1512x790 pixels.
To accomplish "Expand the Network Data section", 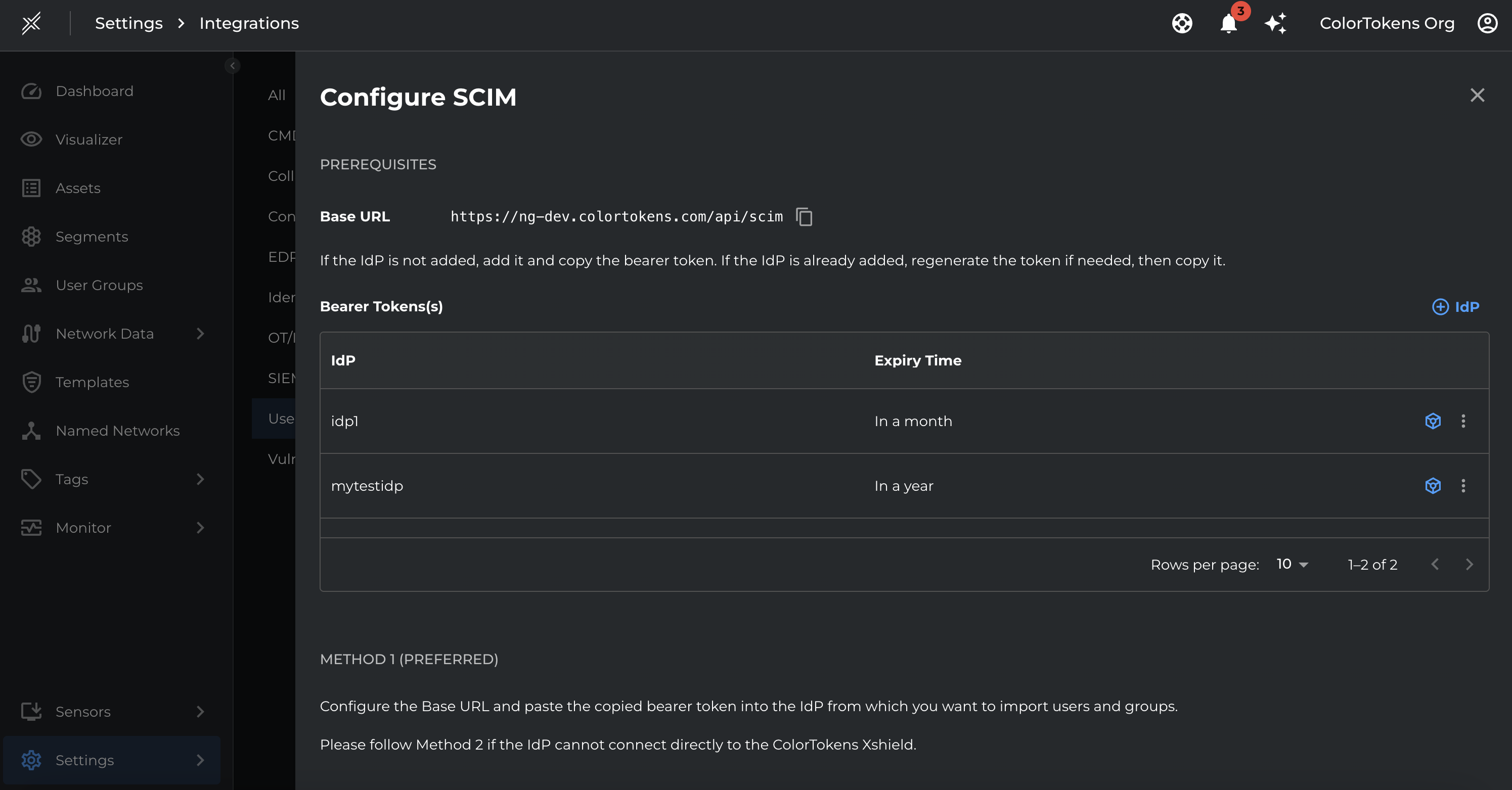I will [200, 333].
